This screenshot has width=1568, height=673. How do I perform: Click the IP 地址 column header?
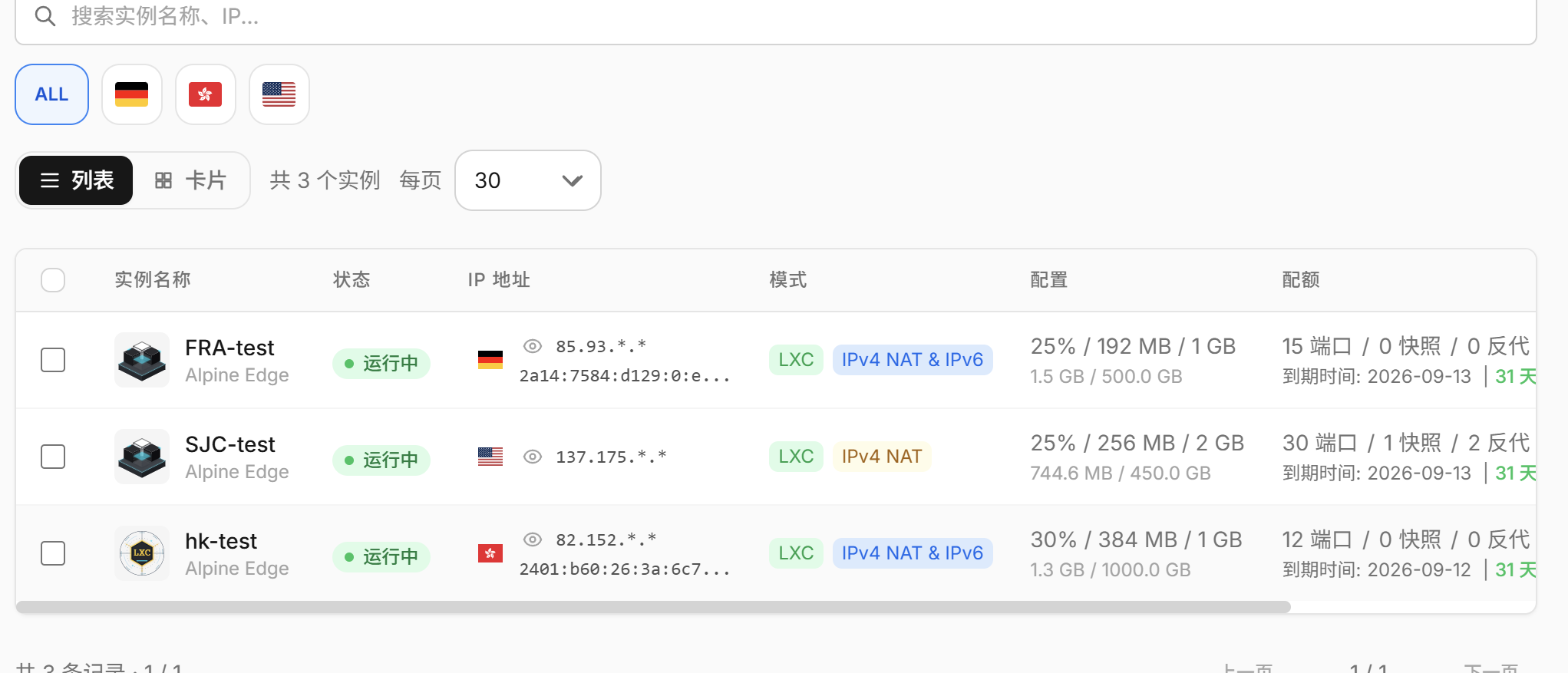click(x=499, y=280)
